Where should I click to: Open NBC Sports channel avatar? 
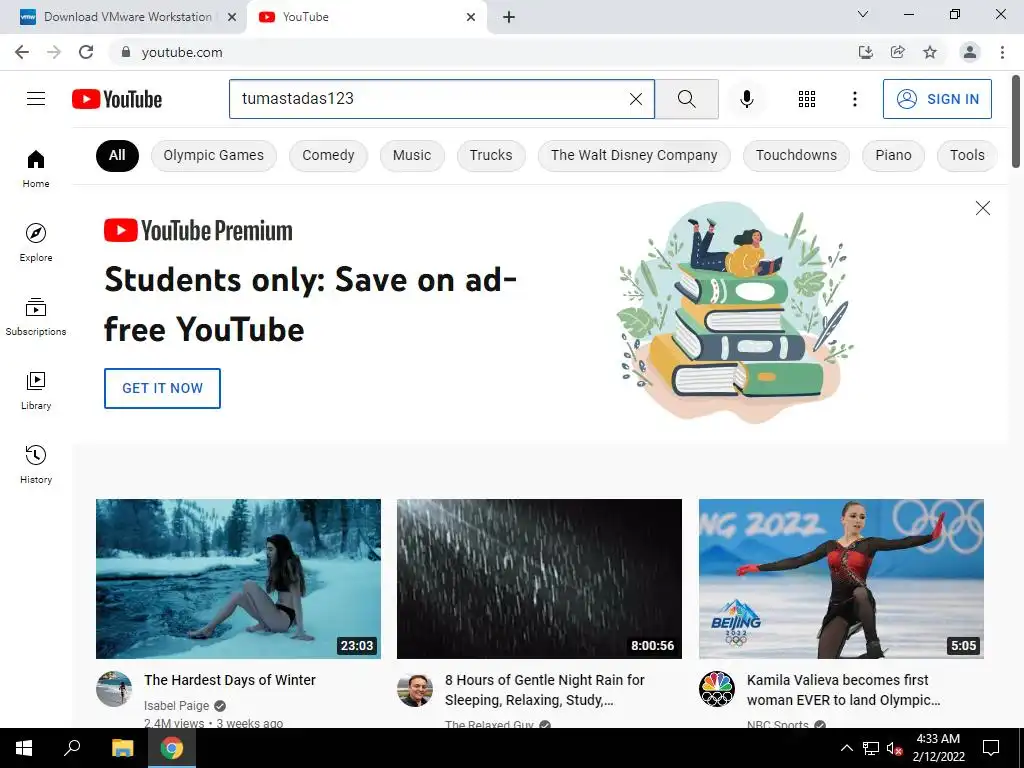pos(716,689)
